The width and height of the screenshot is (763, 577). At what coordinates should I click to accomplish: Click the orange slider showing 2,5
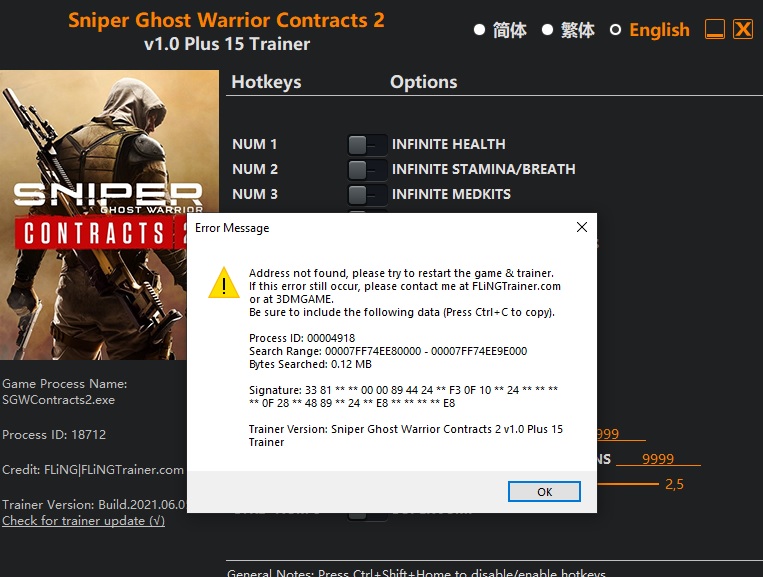tap(628, 484)
